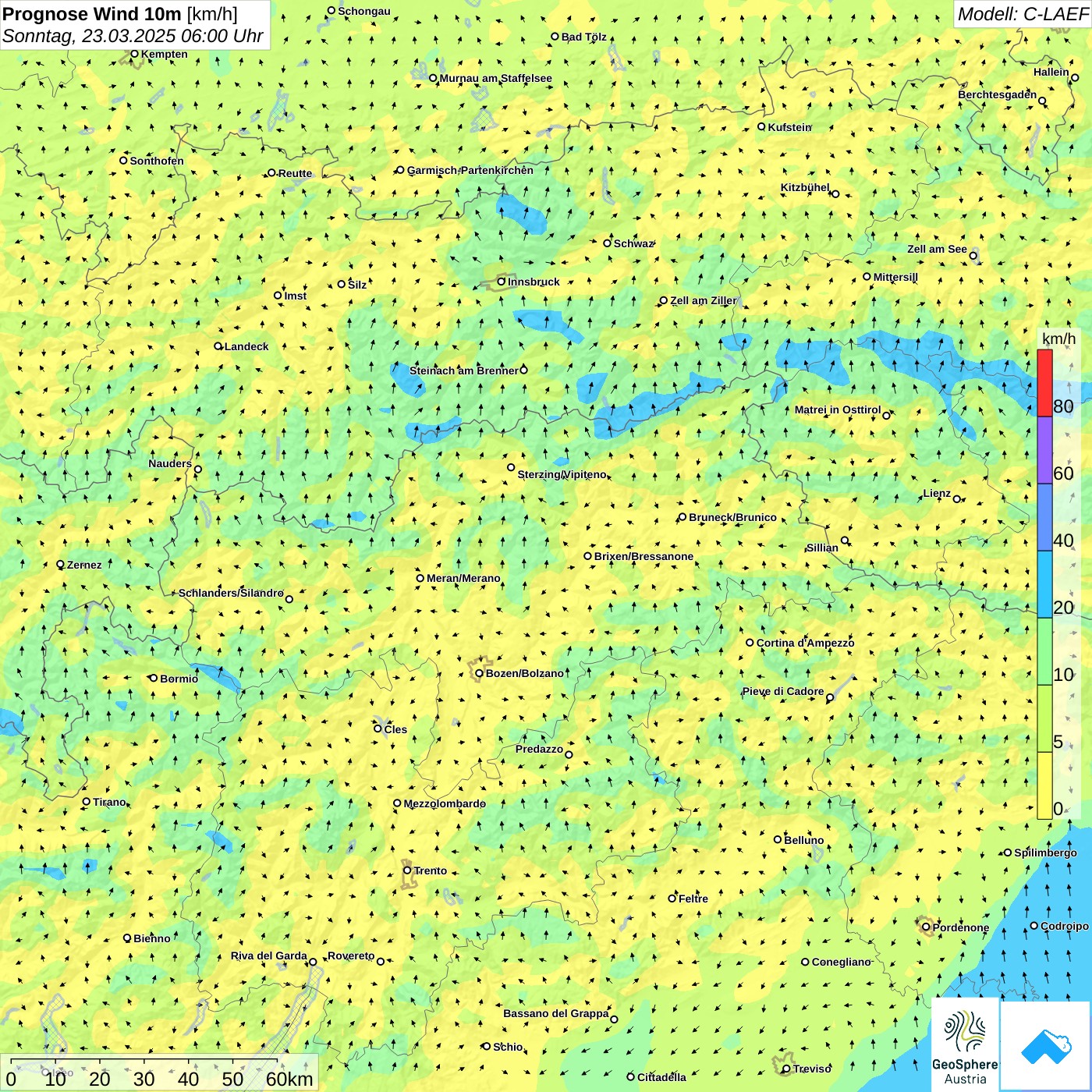1092x1092 pixels.
Task: Select the lime 5–10 km/h legend segment
Action: tap(1044, 718)
